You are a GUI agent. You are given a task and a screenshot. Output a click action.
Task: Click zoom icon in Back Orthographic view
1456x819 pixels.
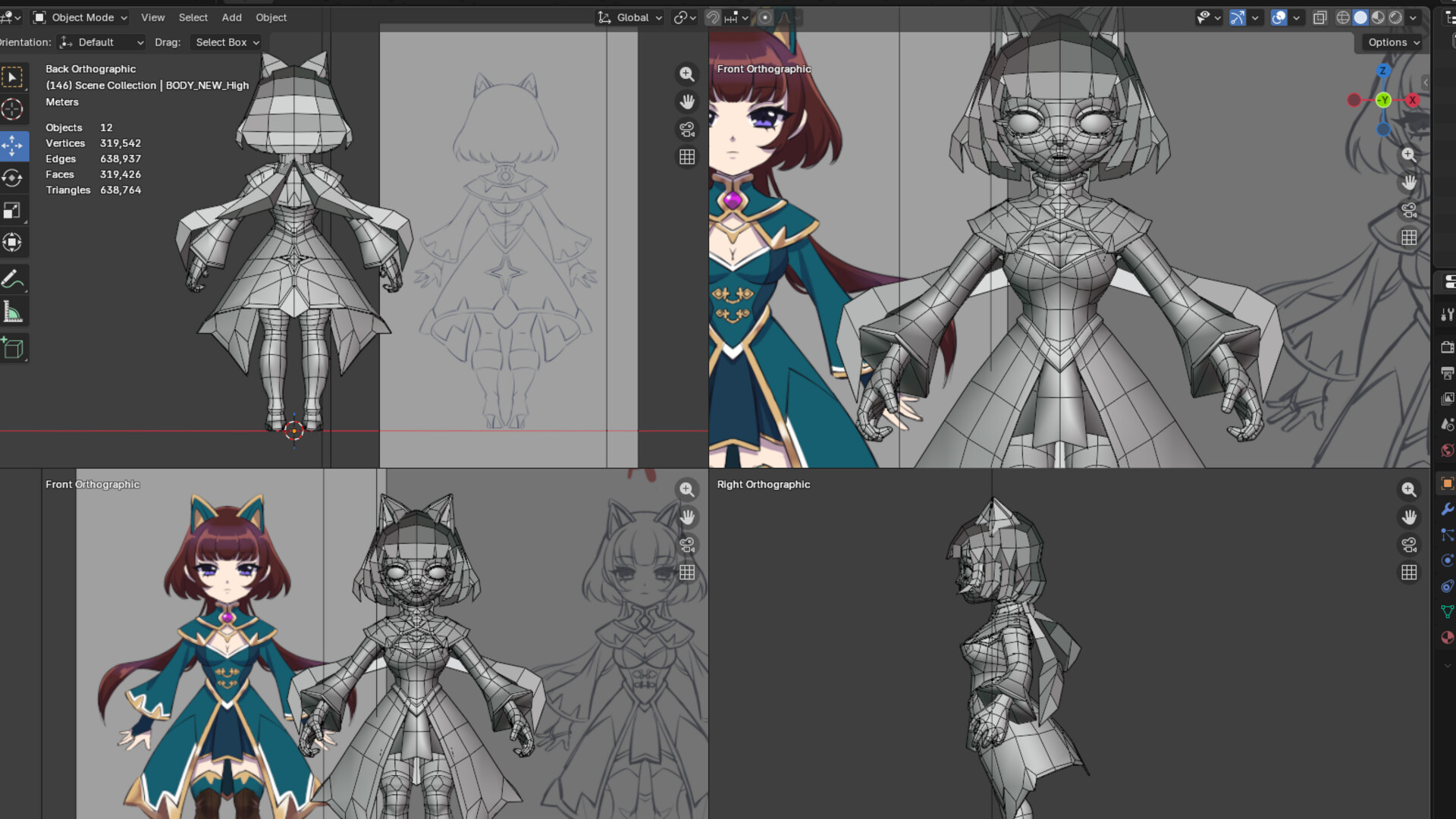point(687,74)
